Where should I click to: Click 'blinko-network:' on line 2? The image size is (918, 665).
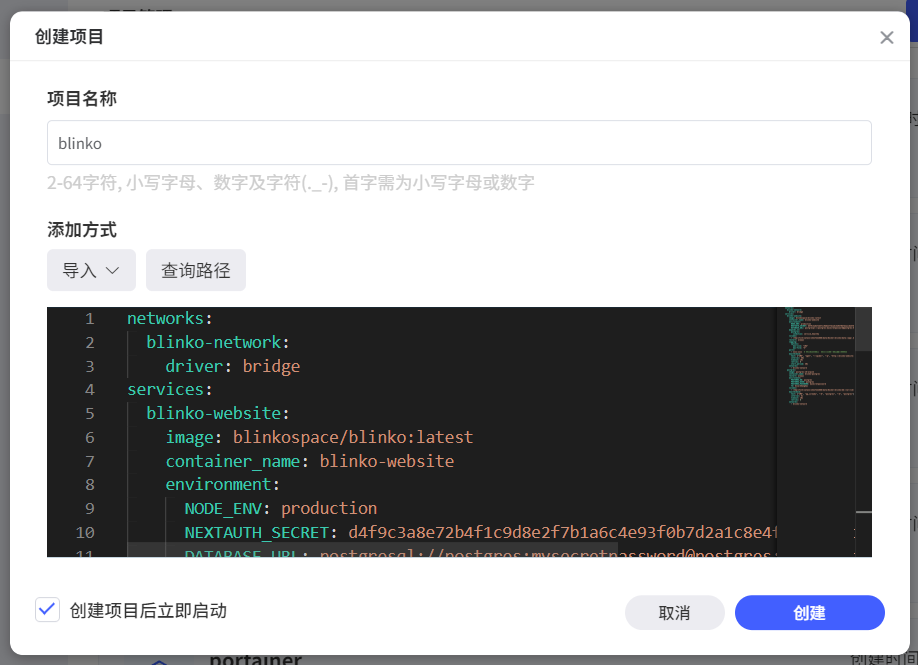pyautogui.click(x=218, y=342)
